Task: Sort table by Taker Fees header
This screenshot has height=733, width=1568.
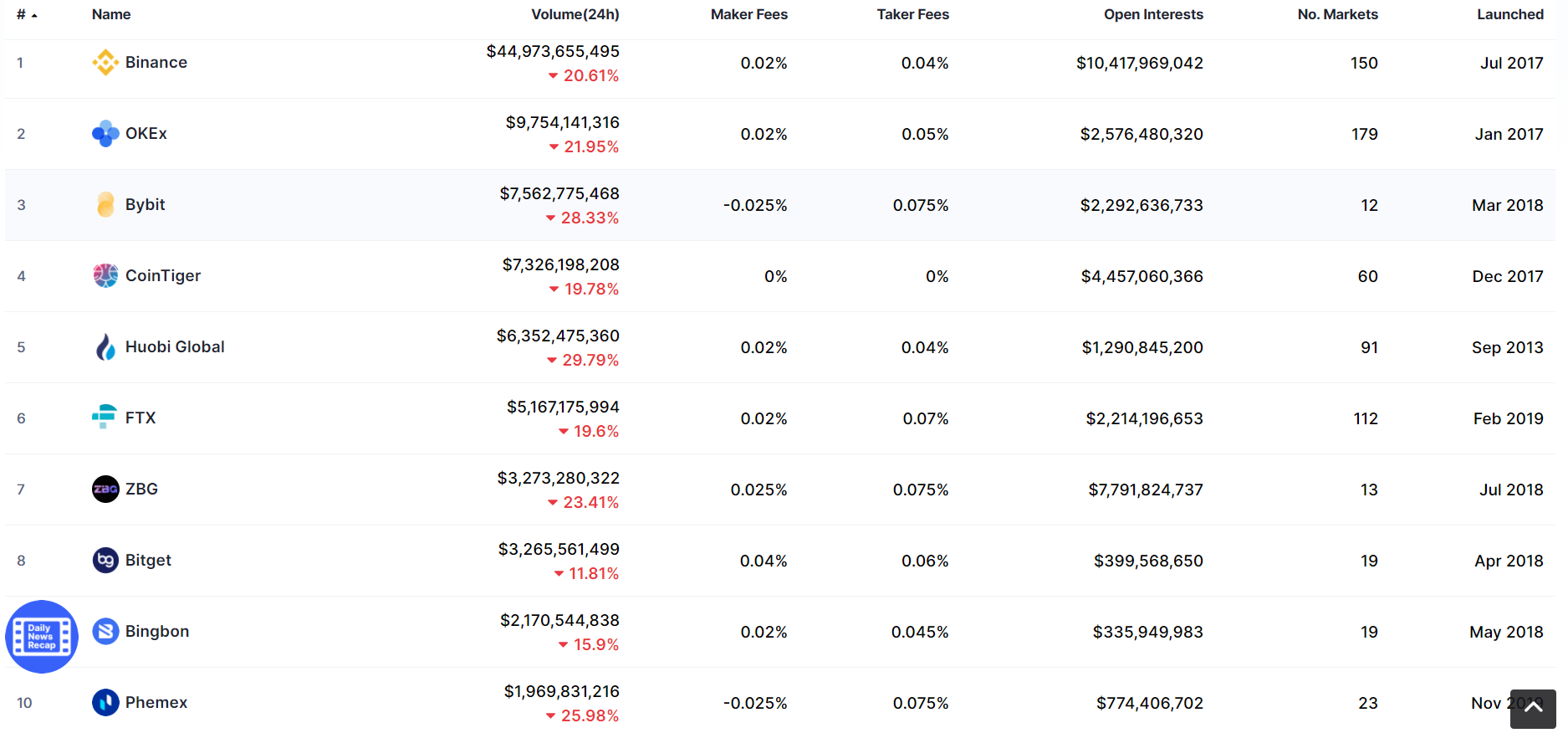Action: [x=913, y=14]
